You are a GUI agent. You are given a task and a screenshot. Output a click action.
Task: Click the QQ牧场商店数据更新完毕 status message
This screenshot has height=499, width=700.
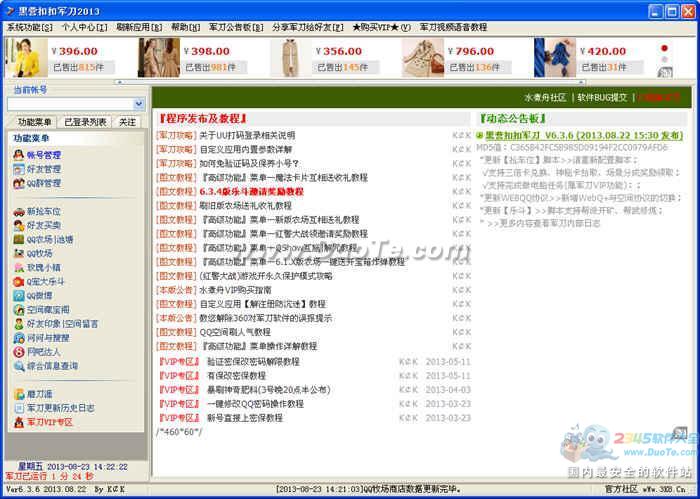[369, 489]
